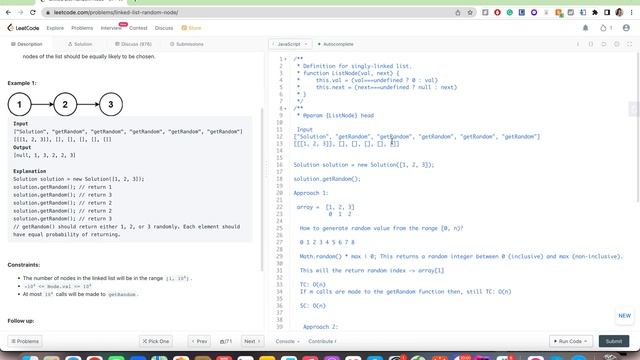Go to the Prev problem

200,341
